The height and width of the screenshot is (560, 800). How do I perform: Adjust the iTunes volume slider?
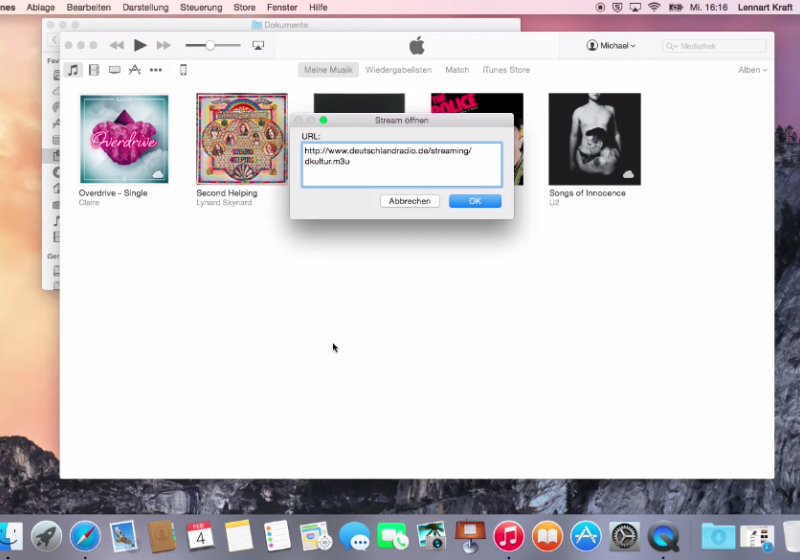point(210,45)
